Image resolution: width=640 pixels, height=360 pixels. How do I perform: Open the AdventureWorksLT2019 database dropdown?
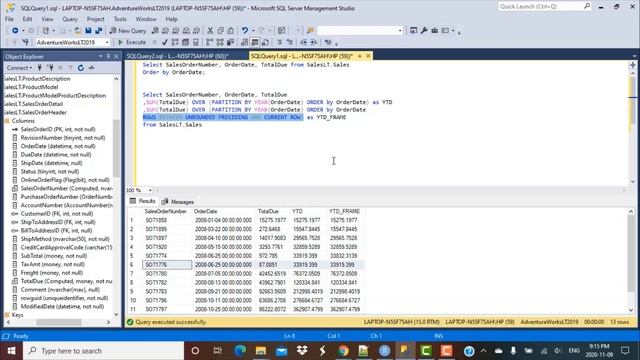(x=107, y=42)
